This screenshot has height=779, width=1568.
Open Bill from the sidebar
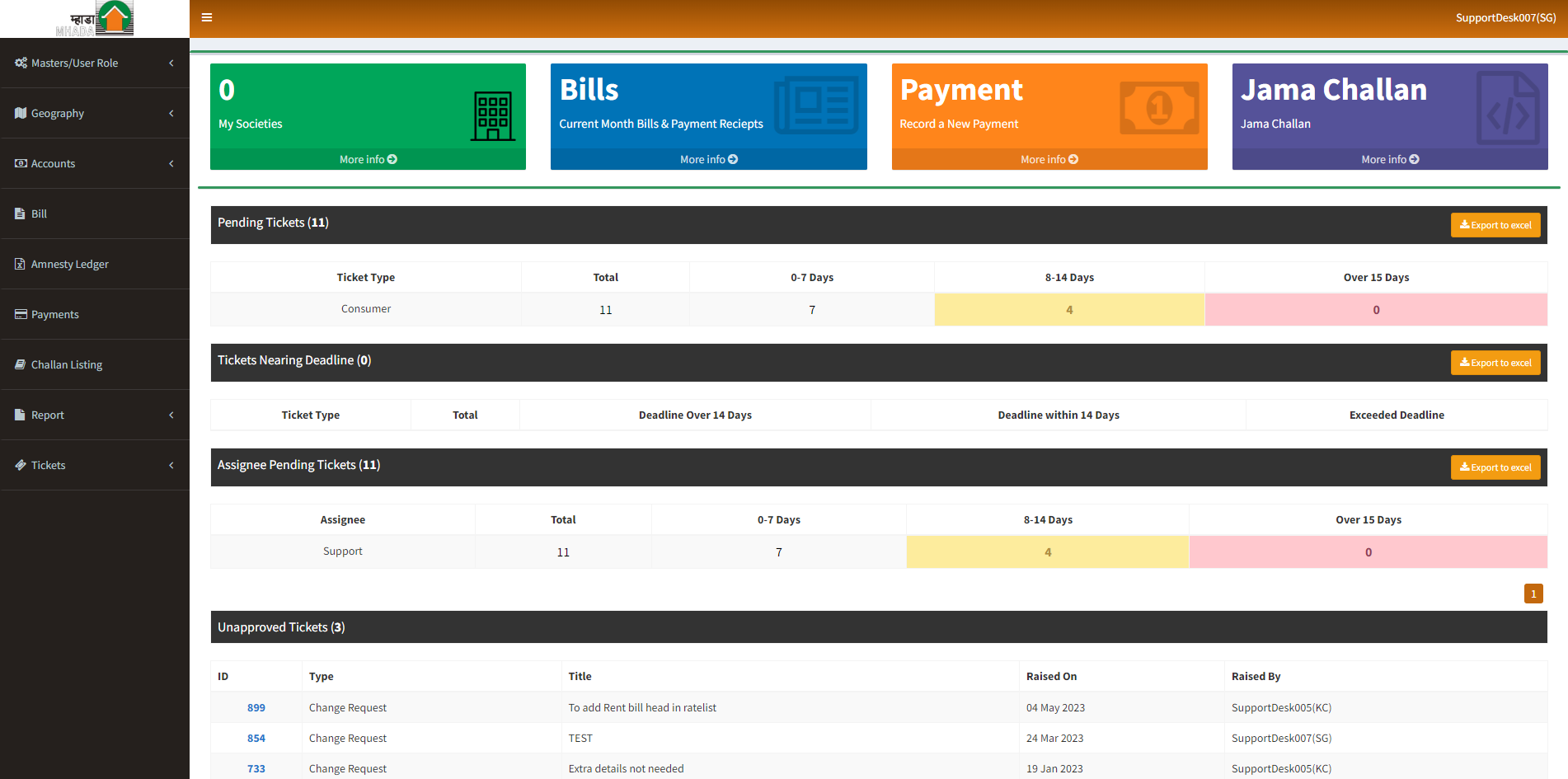(x=39, y=214)
